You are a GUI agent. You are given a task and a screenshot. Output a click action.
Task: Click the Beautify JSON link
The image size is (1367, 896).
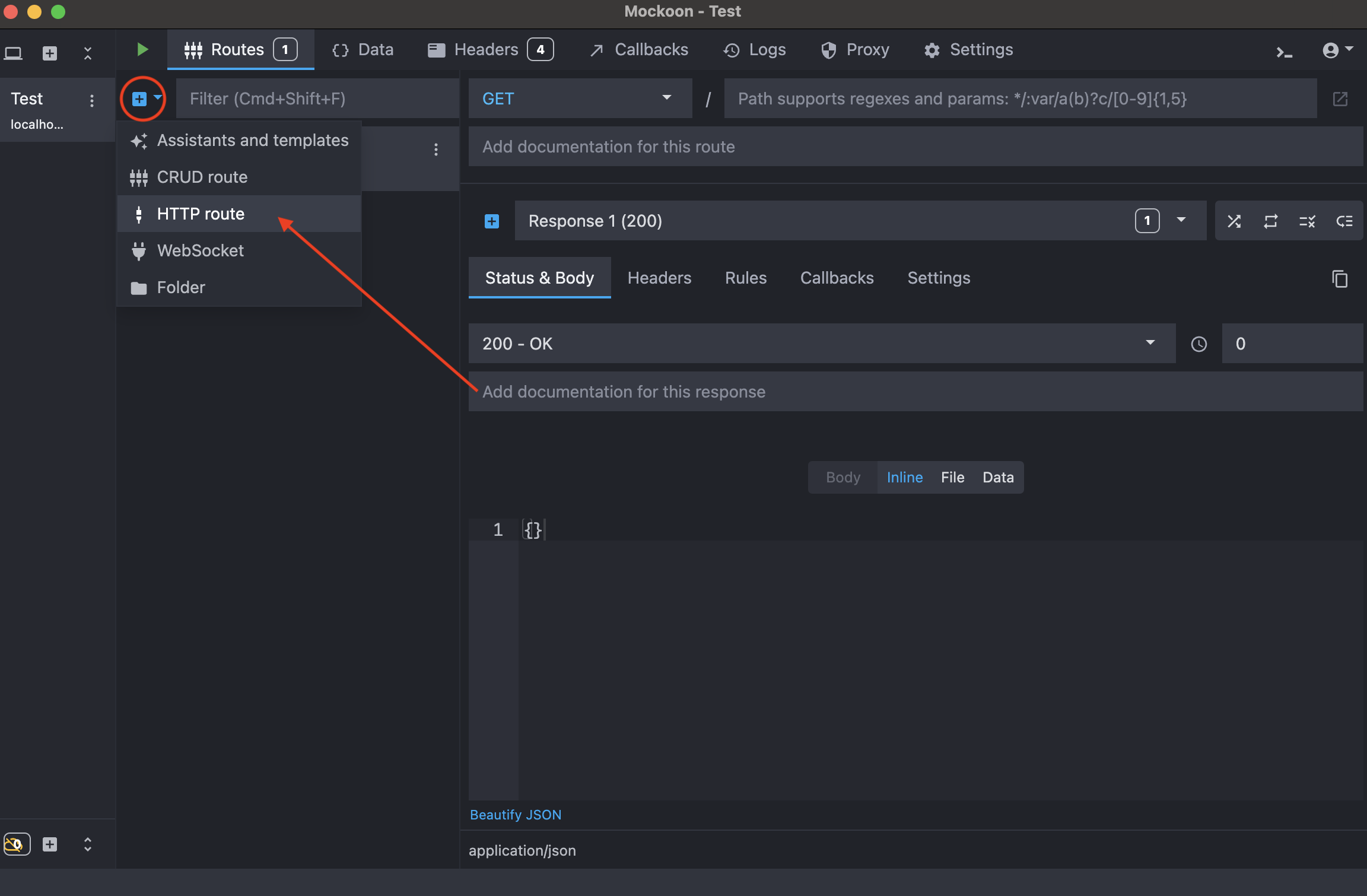pyautogui.click(x=515, y=815)
